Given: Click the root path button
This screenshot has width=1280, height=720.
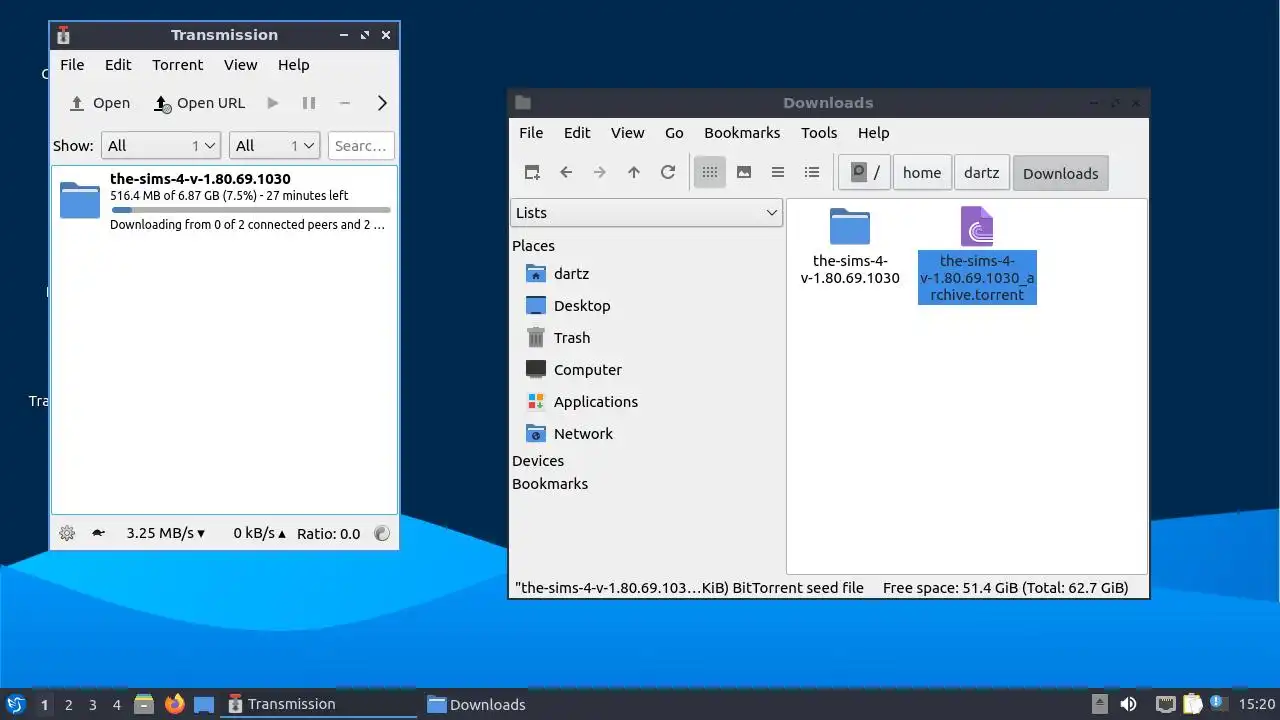Looking at the screenshot, I should [864, 173].
